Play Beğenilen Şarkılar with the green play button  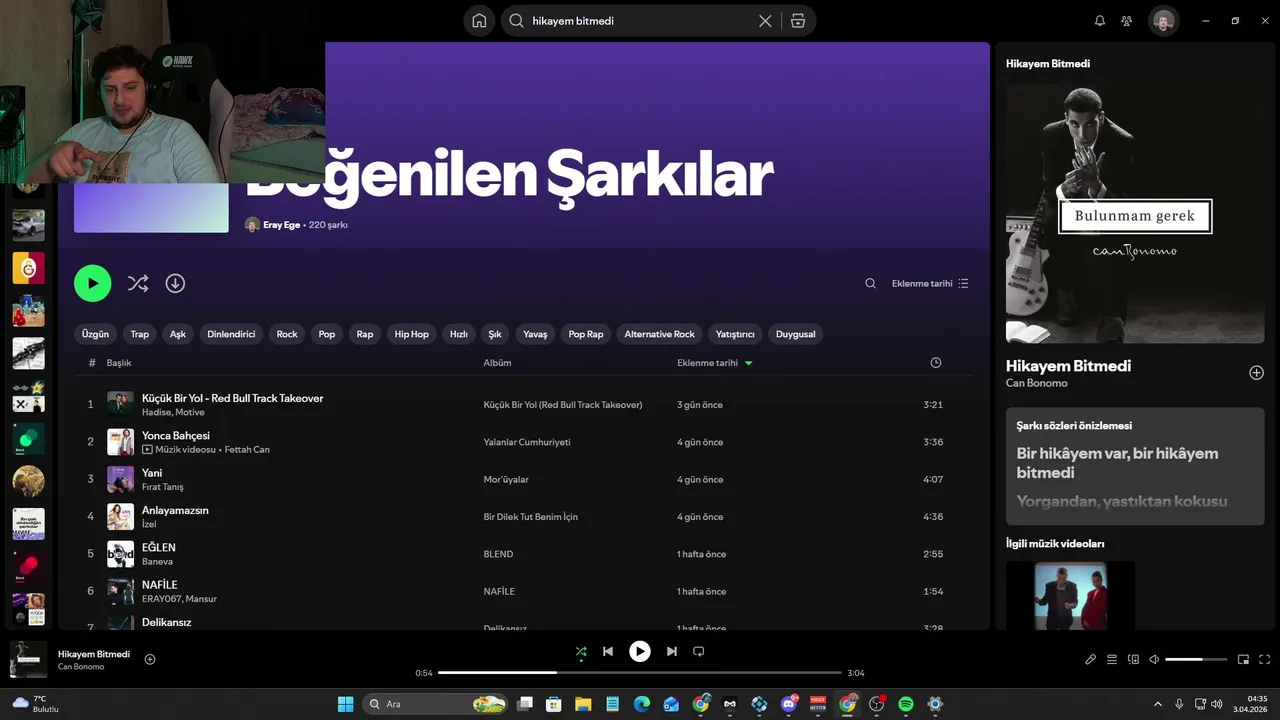(92, 283)
